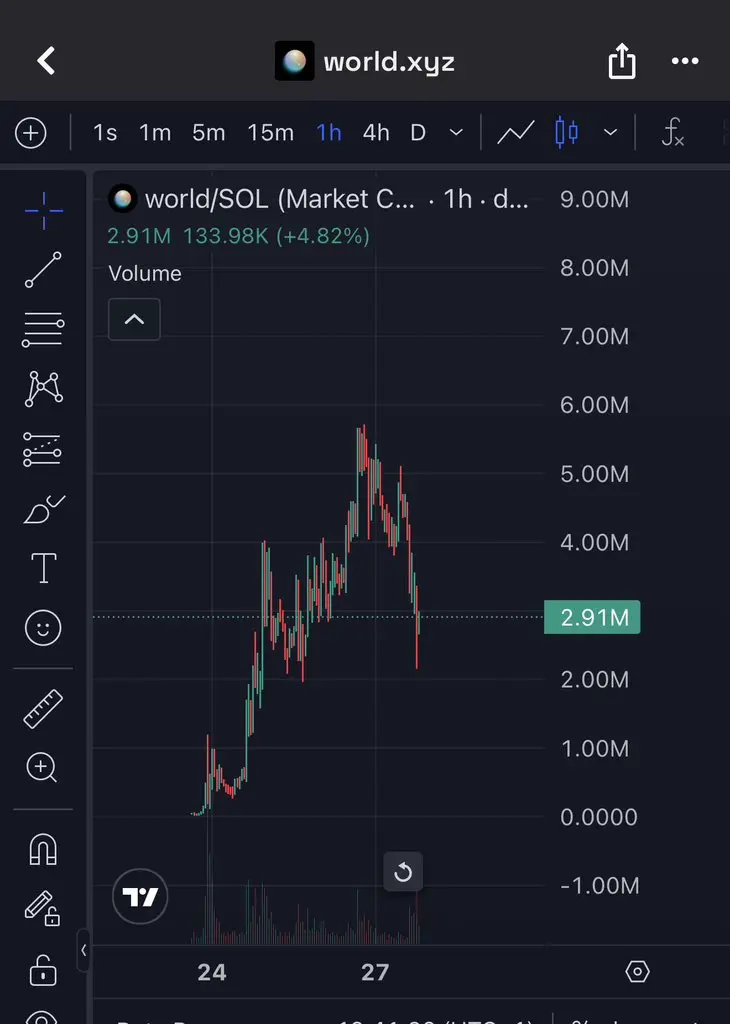
Task: Open the three-dots more options menu
Action: 685,61
